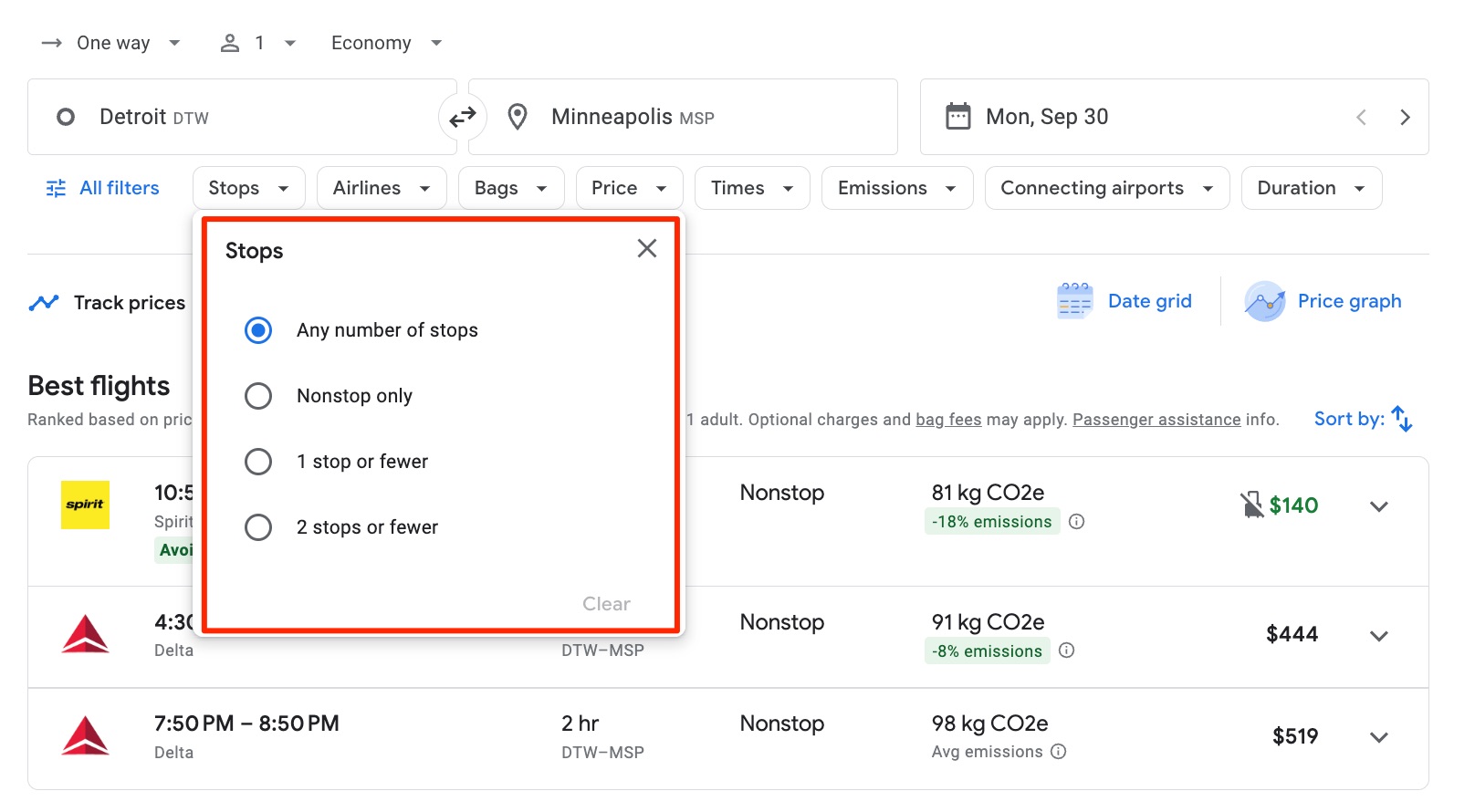Click the All filters sliders icon
The image size is (1475, 812).
[x=56, y=188]
